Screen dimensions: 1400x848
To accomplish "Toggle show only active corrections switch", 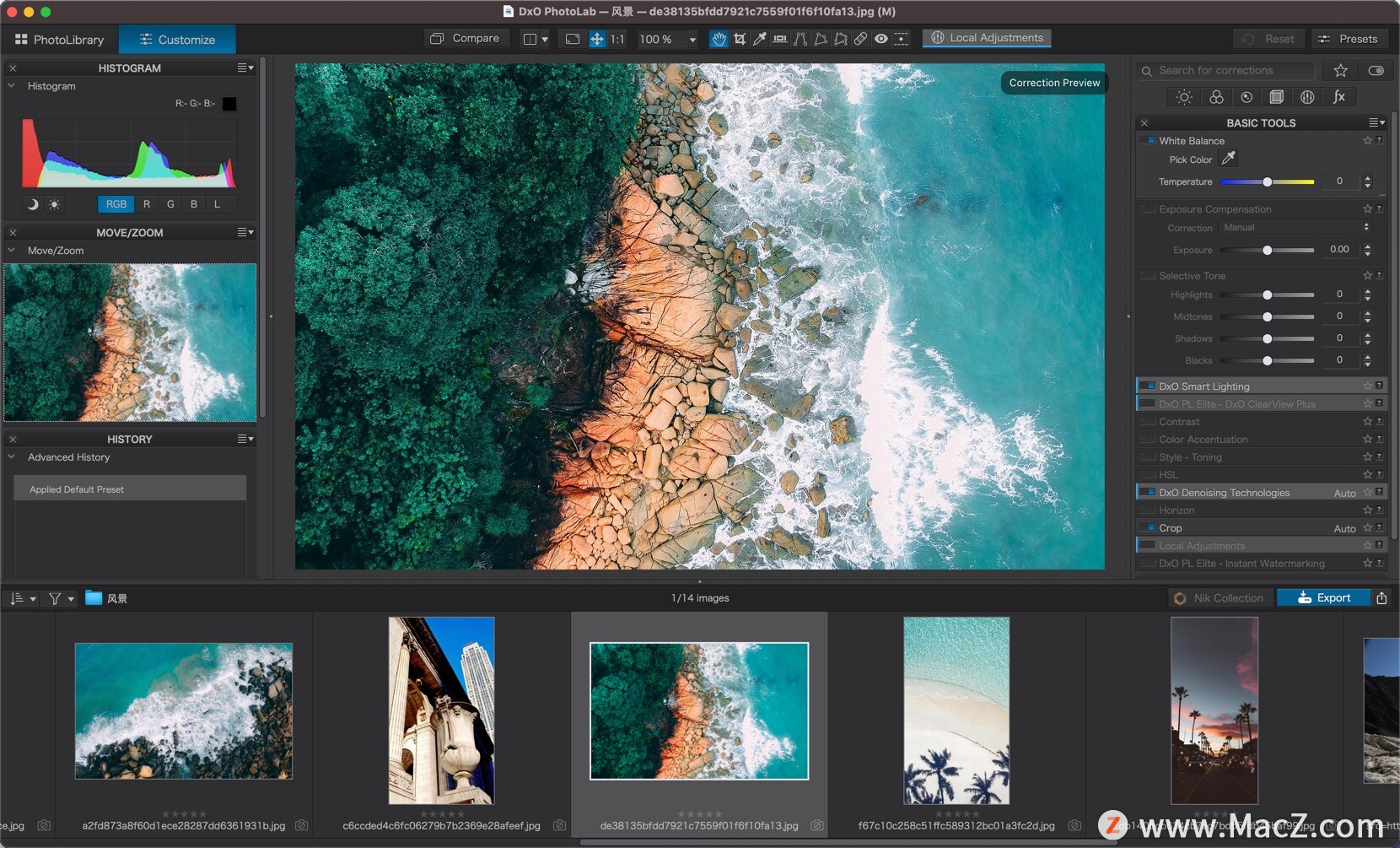I will 1376,71.
